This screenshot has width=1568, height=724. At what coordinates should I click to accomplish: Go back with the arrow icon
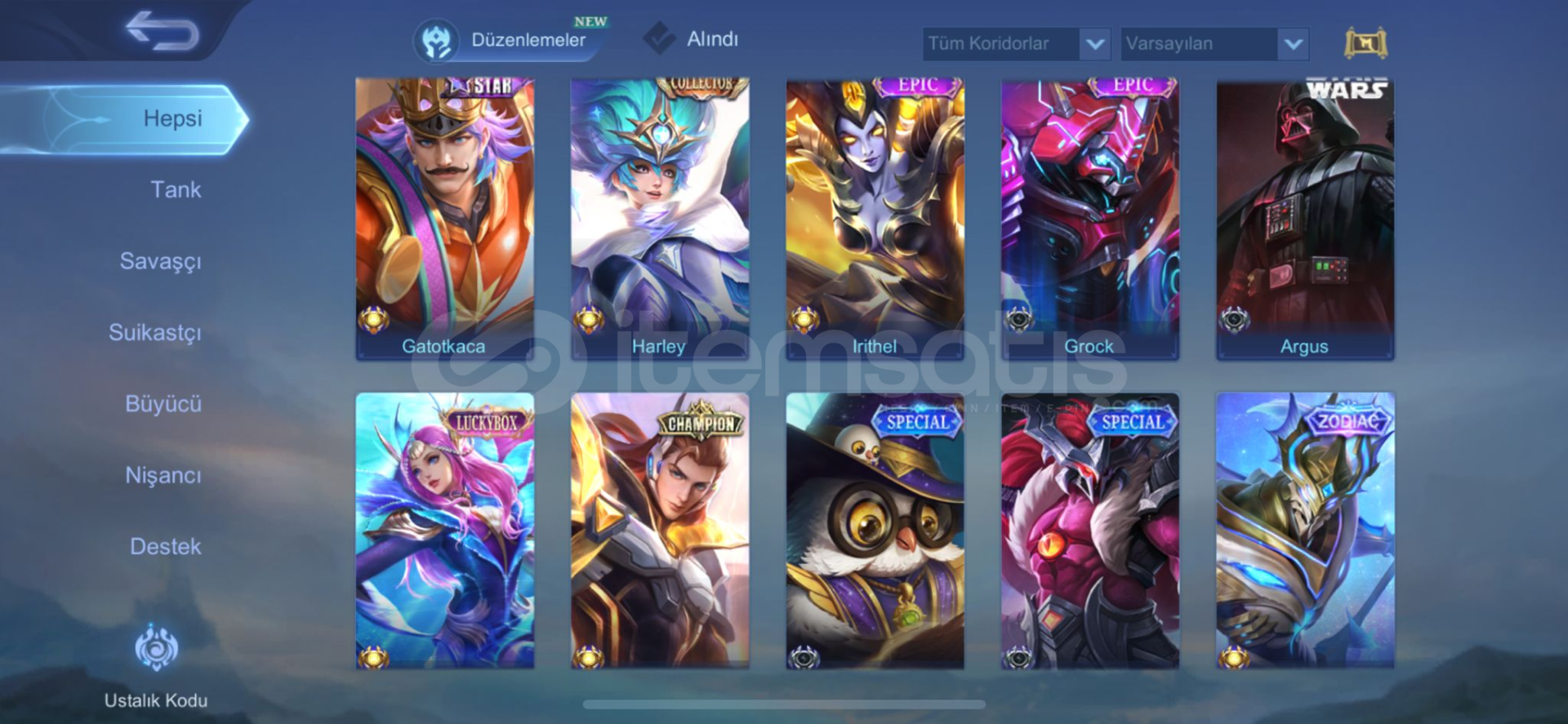pos(162,31)
